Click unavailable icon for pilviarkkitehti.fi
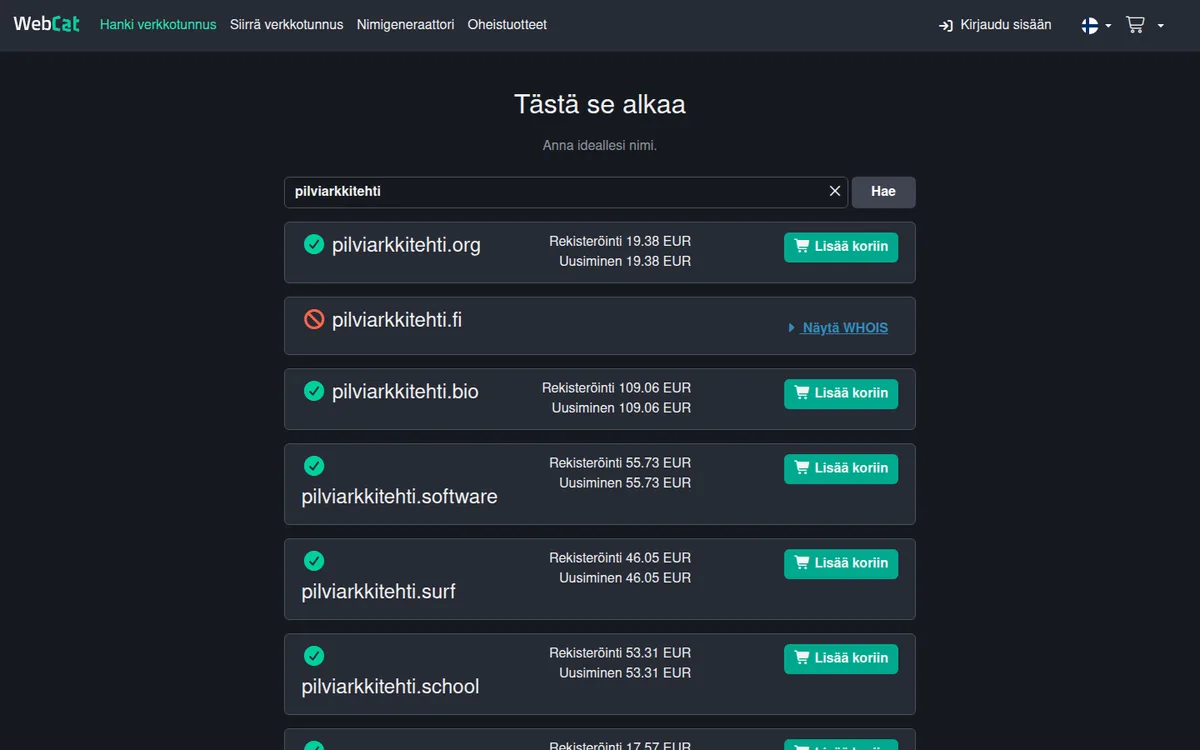The width and height of the screenshot is (1200, 750). click(314, 319)
